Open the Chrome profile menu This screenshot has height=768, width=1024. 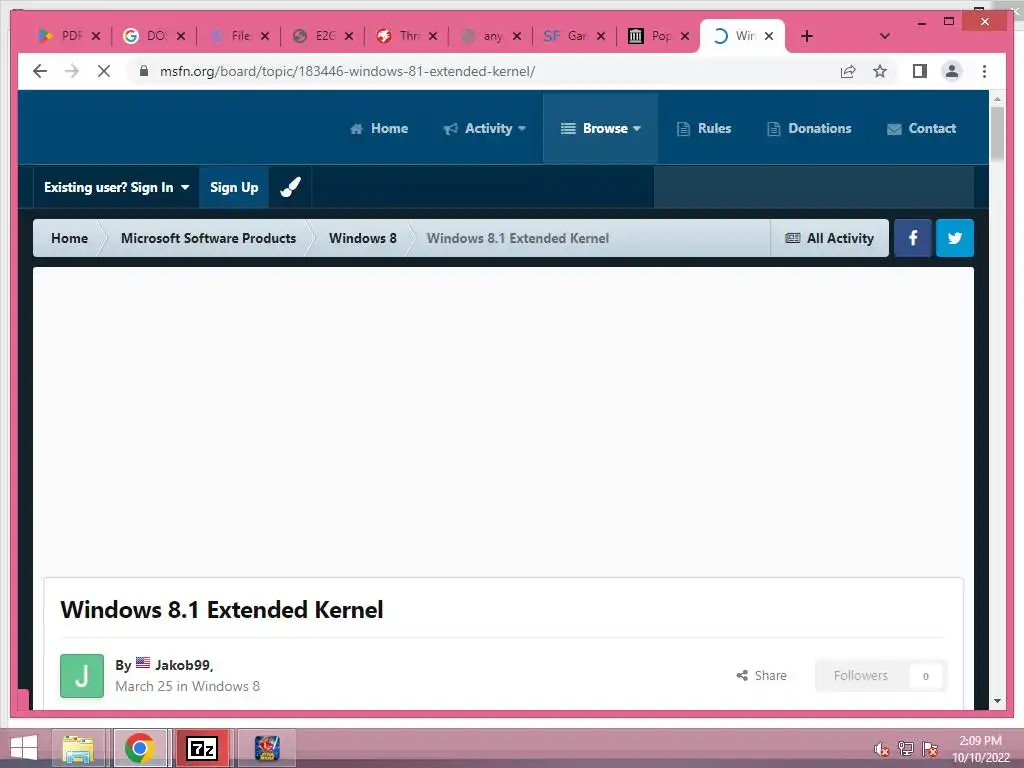952,71
